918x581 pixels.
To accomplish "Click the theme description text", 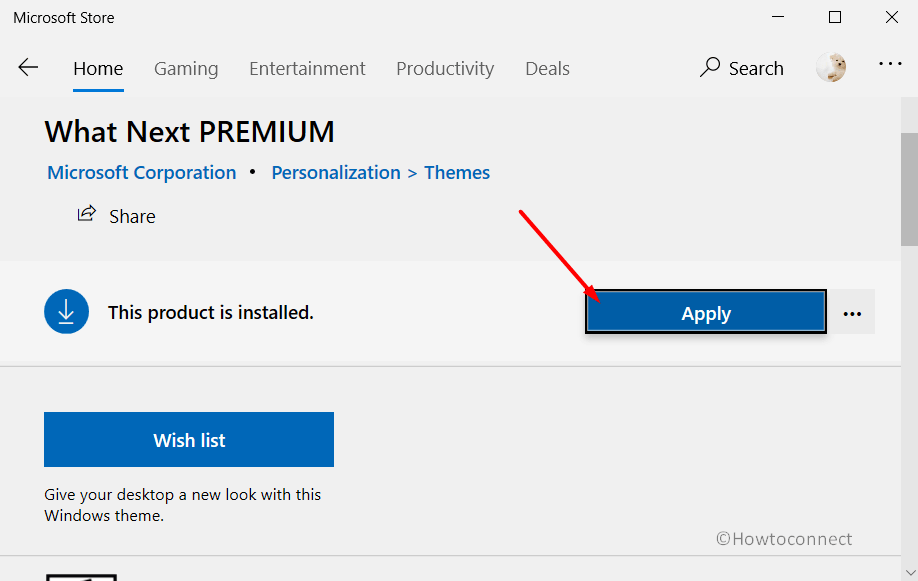I will click(x=183, y=505).
